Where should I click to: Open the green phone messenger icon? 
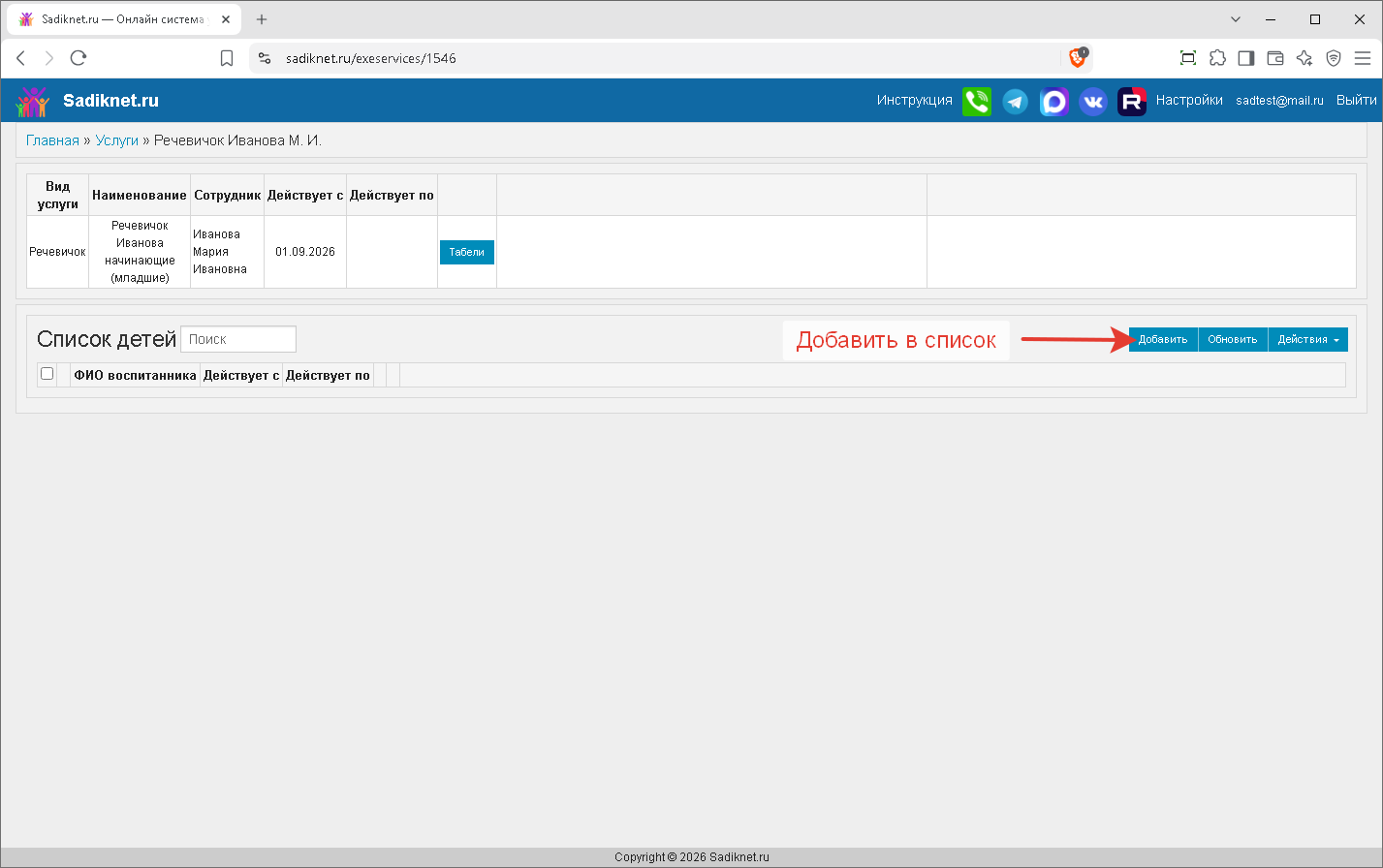point(977,101)
